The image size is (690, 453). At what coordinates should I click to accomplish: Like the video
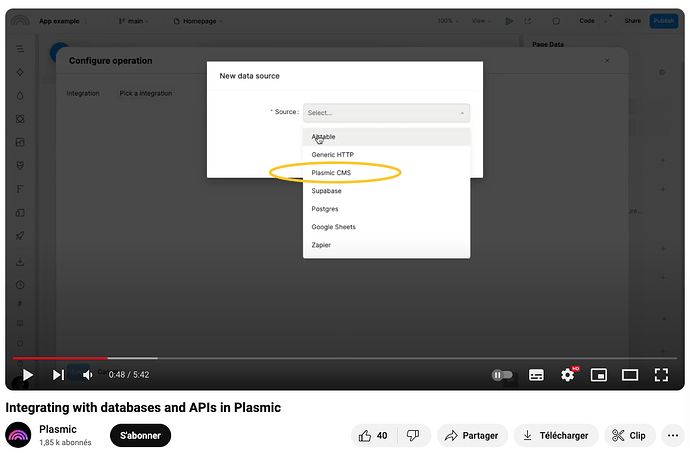pos(373,436)
